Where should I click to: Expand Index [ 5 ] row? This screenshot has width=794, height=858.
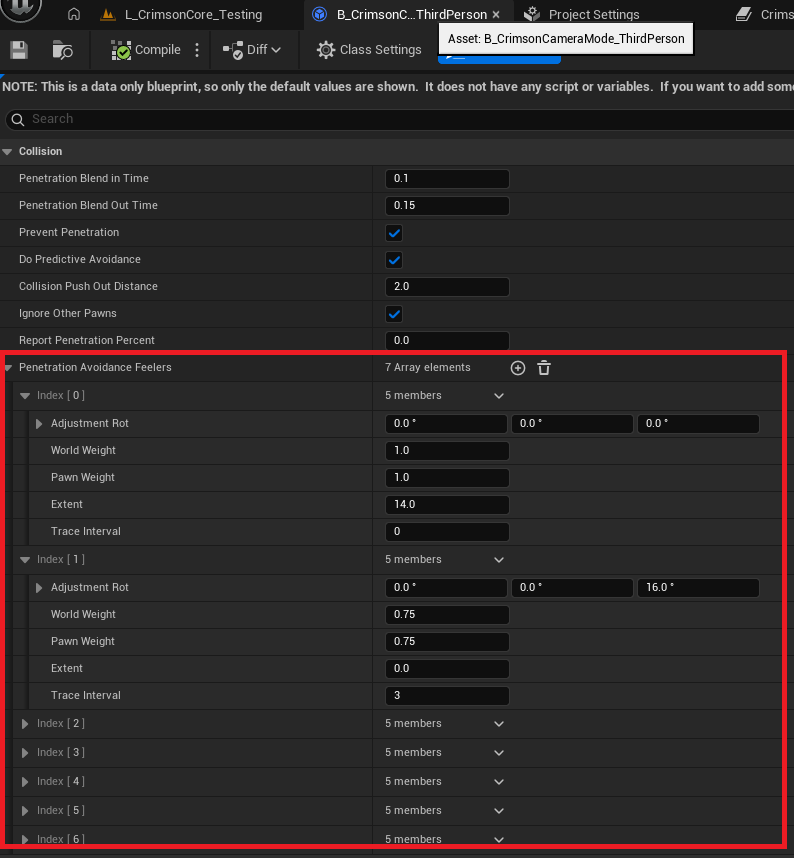25,811
